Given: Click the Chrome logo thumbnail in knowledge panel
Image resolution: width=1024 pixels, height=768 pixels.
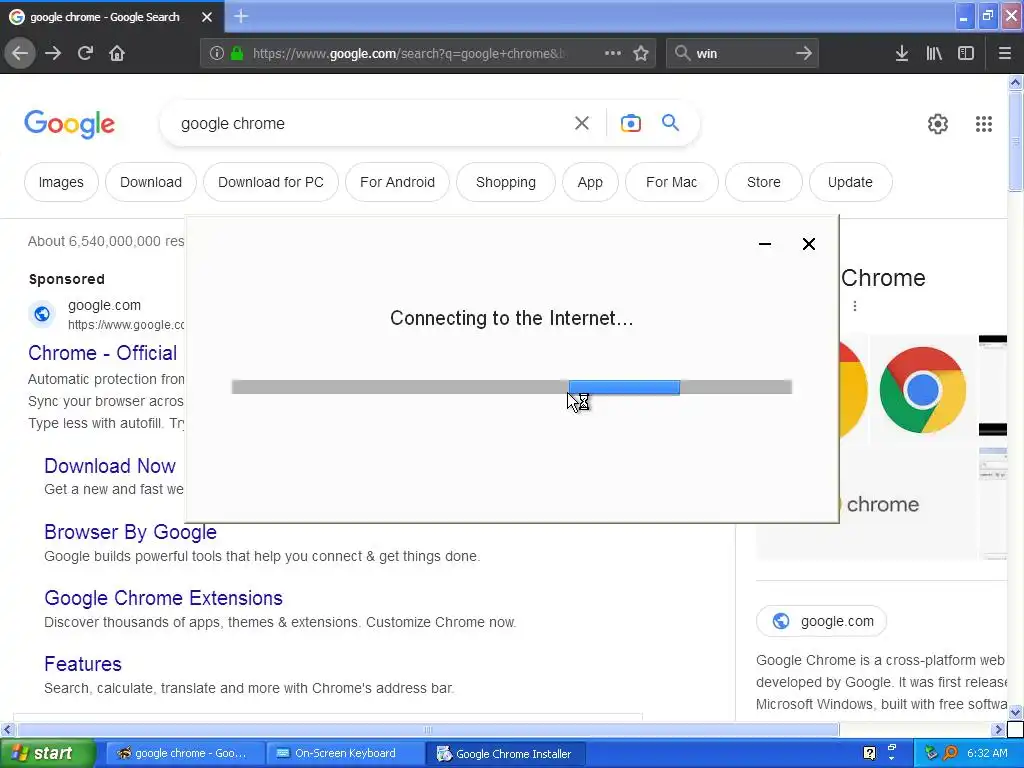Looking at the screenshot, I should tap(923, 390).
